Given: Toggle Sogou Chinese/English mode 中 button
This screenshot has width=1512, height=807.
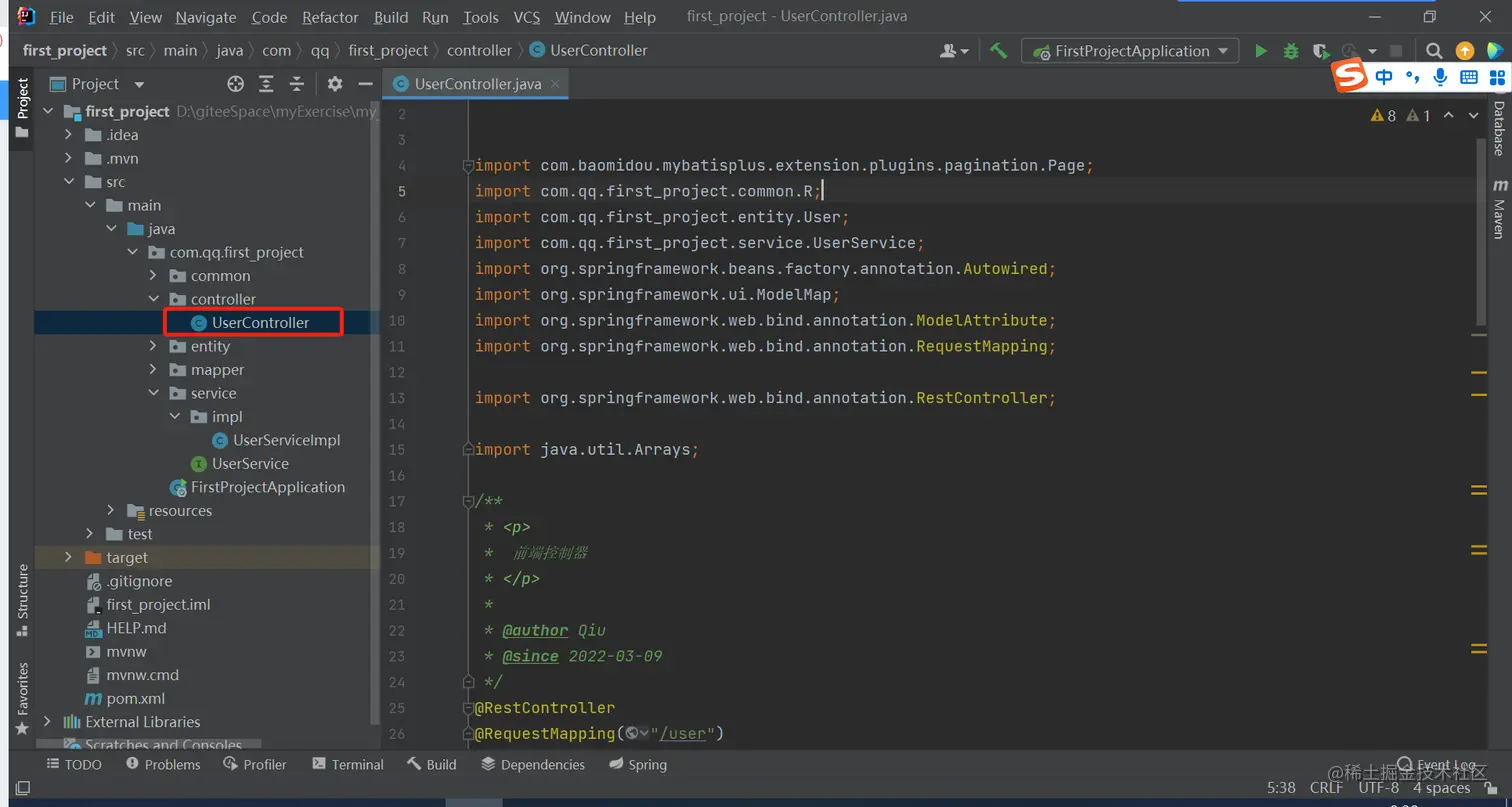Looking at the screenshot, I should (1384, 77).
